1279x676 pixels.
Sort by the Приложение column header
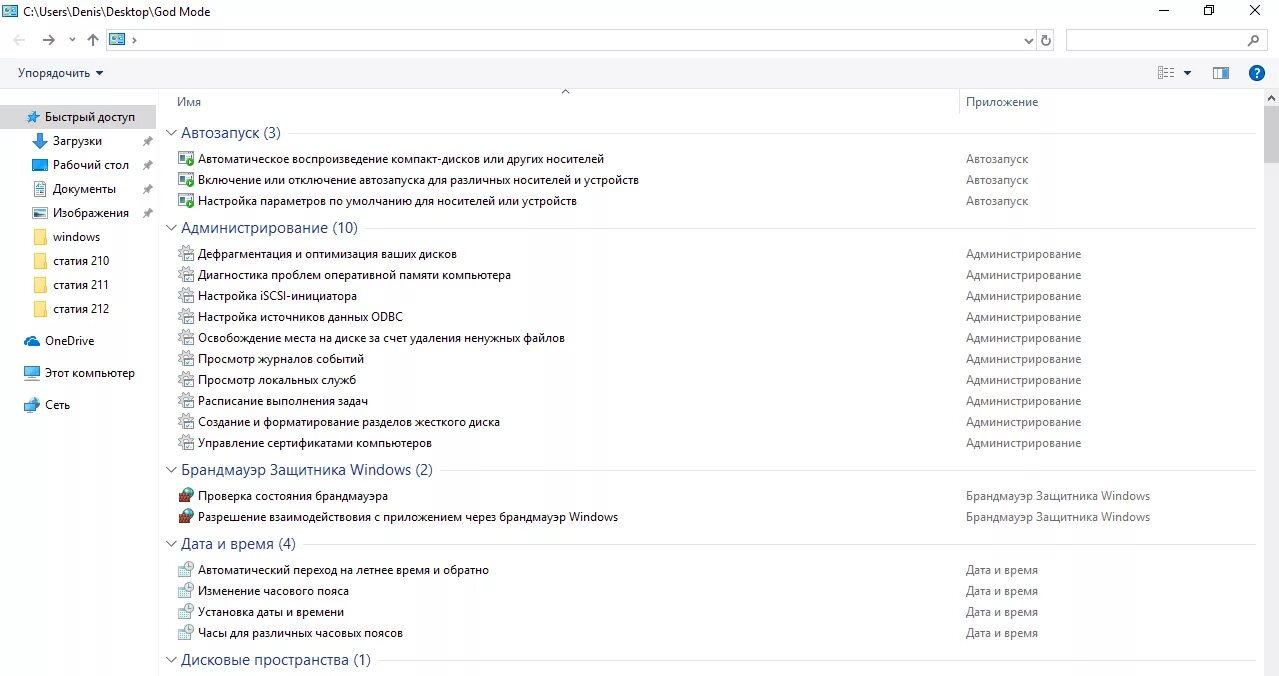click(x=1002, y=102)
